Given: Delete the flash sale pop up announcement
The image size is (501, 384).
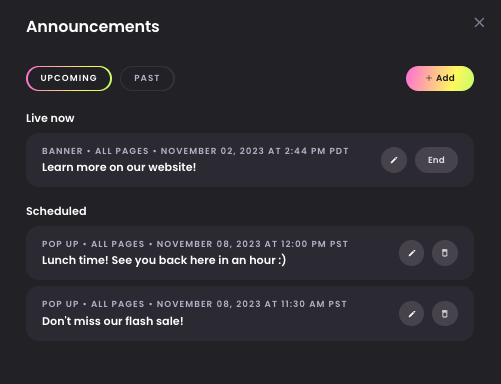Looking at the screenshot, I should click(x=445, y=314).
